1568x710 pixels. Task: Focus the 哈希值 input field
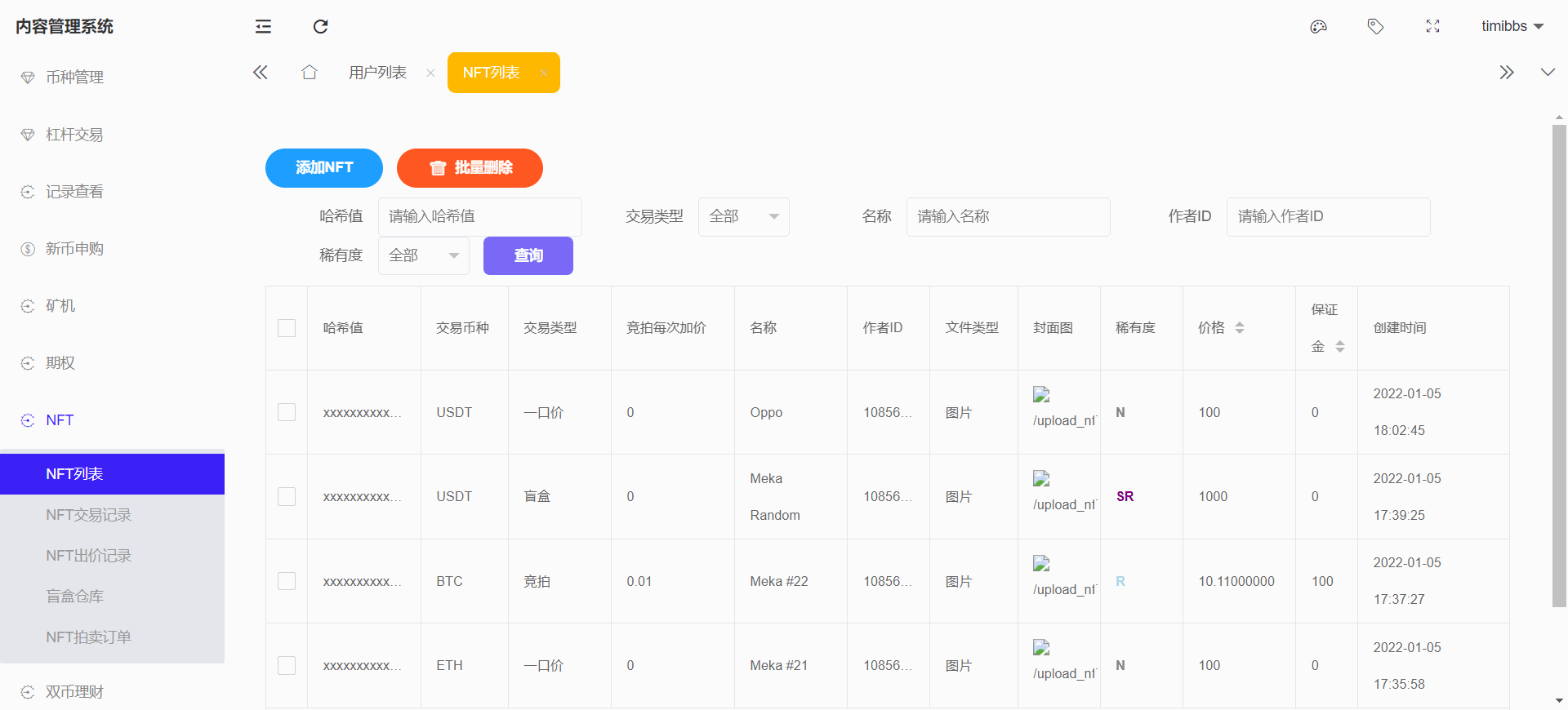click(480, 217)
